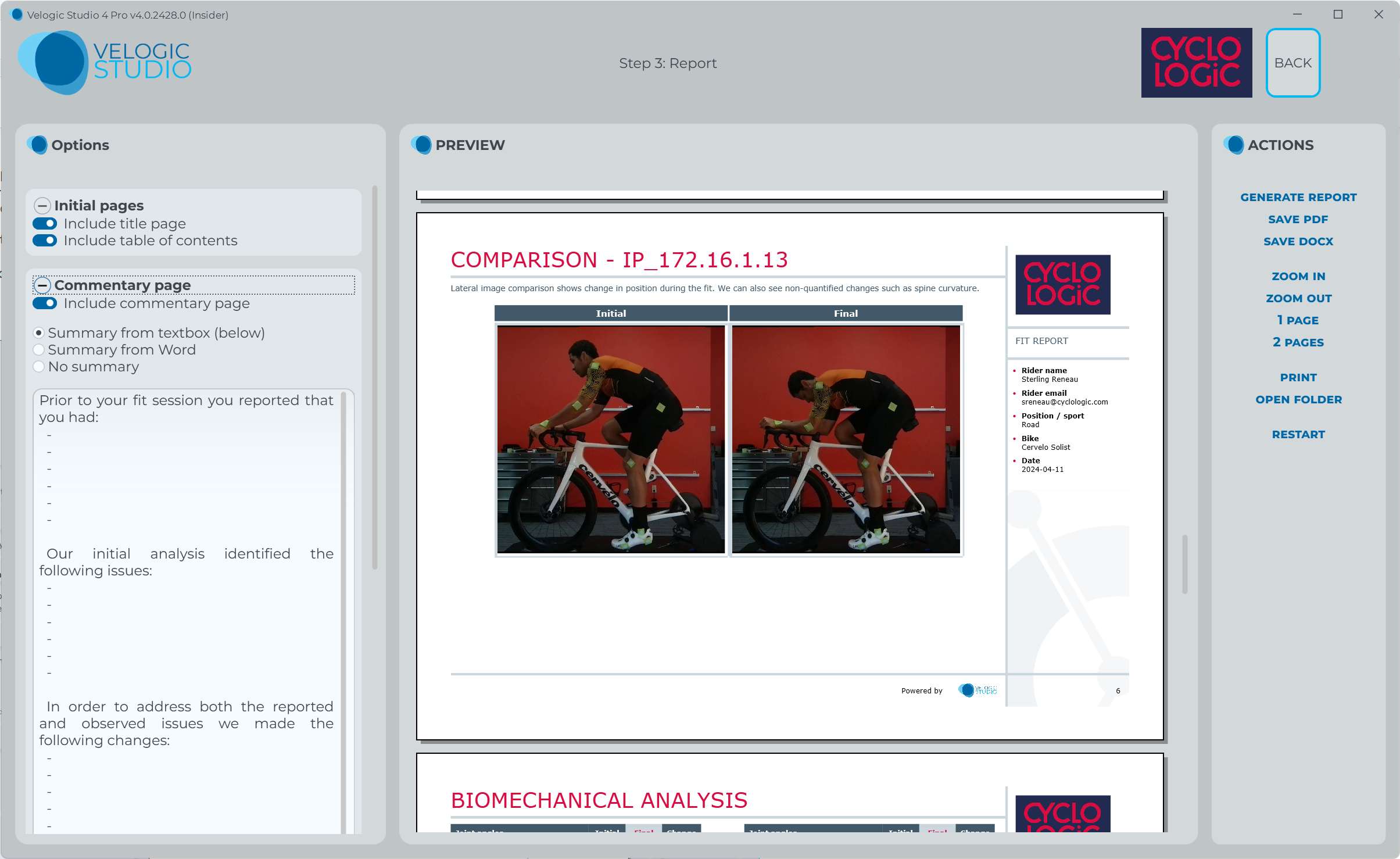Minimize the Velogic Studio window

[x=1297, y=15]
